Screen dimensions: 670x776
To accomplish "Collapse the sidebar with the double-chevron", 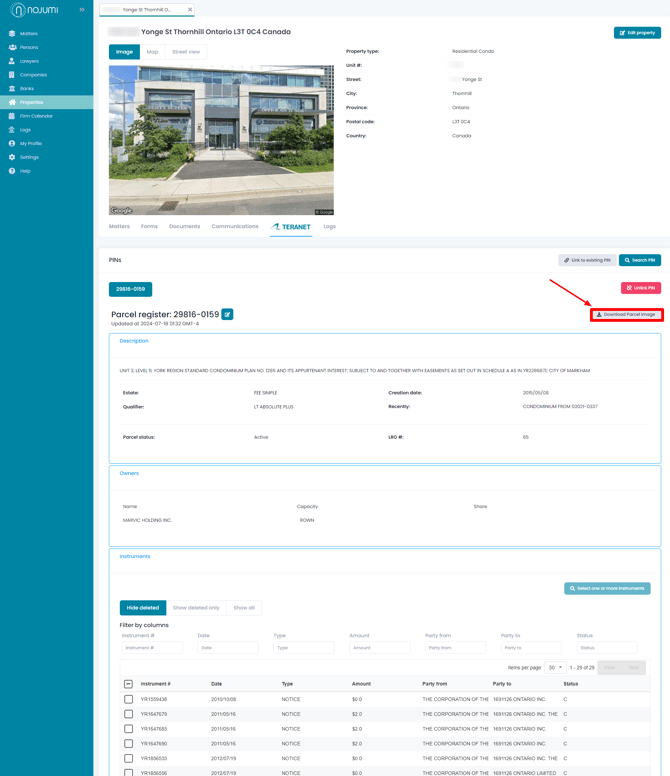I will [x=82, y=10].
